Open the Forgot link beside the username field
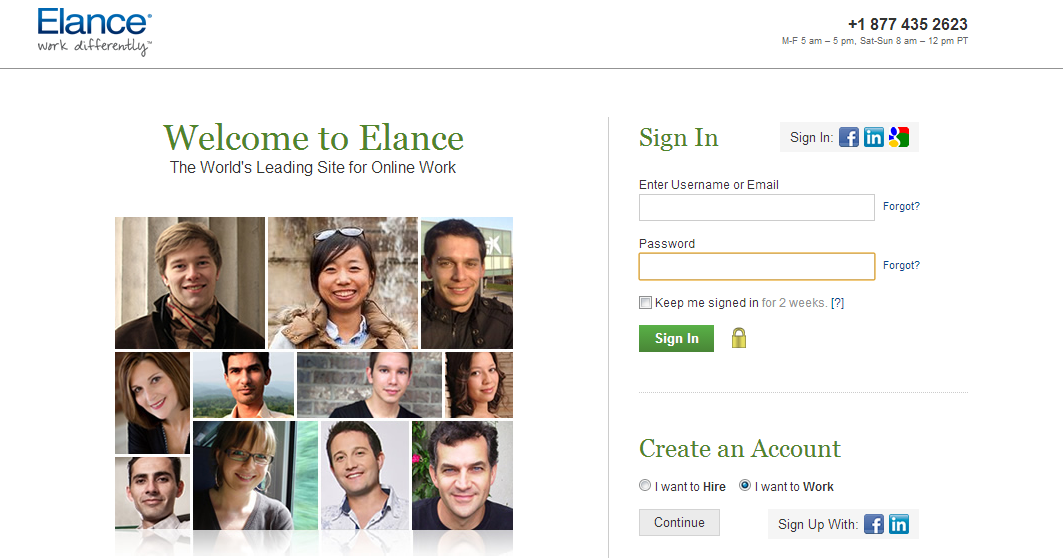The width and height of the screenshot is (1063, 558). pos(901,206)
